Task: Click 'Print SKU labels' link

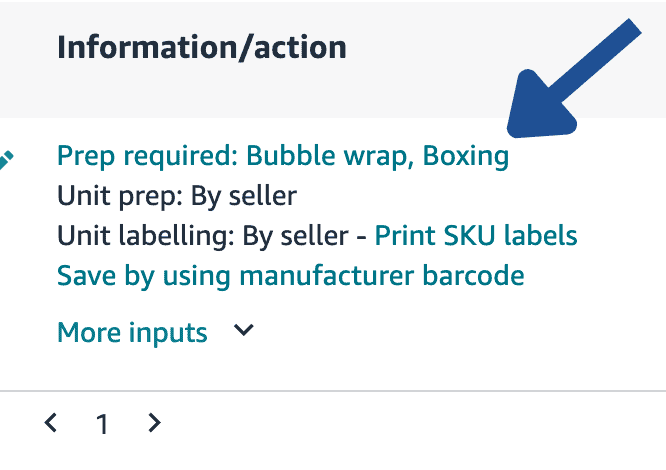Action: pyautogui.click(x=475, y=236)
